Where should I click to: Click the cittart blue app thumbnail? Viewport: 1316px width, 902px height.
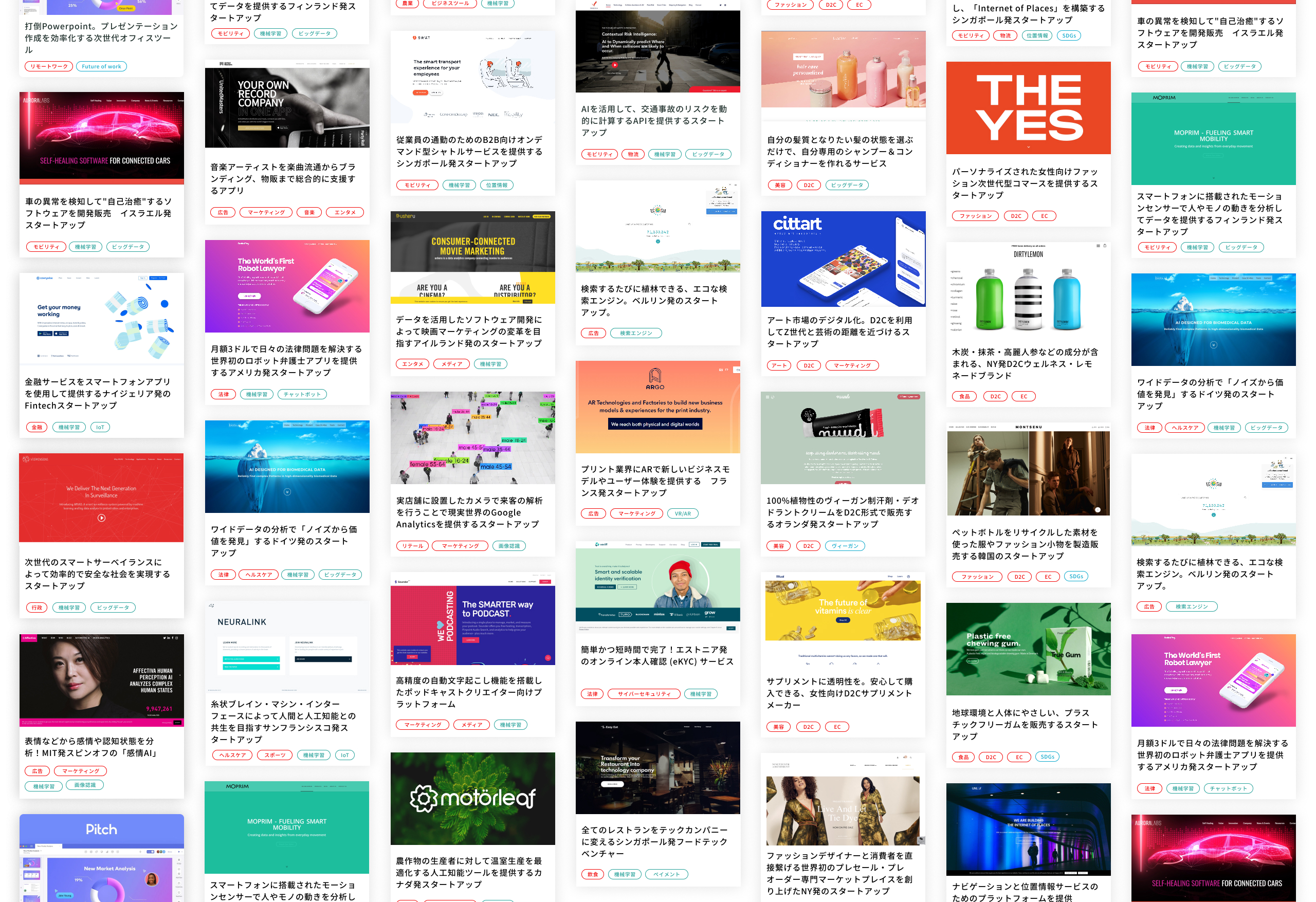843,259
